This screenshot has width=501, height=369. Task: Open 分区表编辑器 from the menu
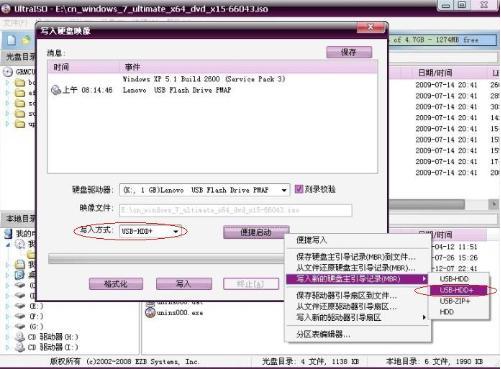358,334
